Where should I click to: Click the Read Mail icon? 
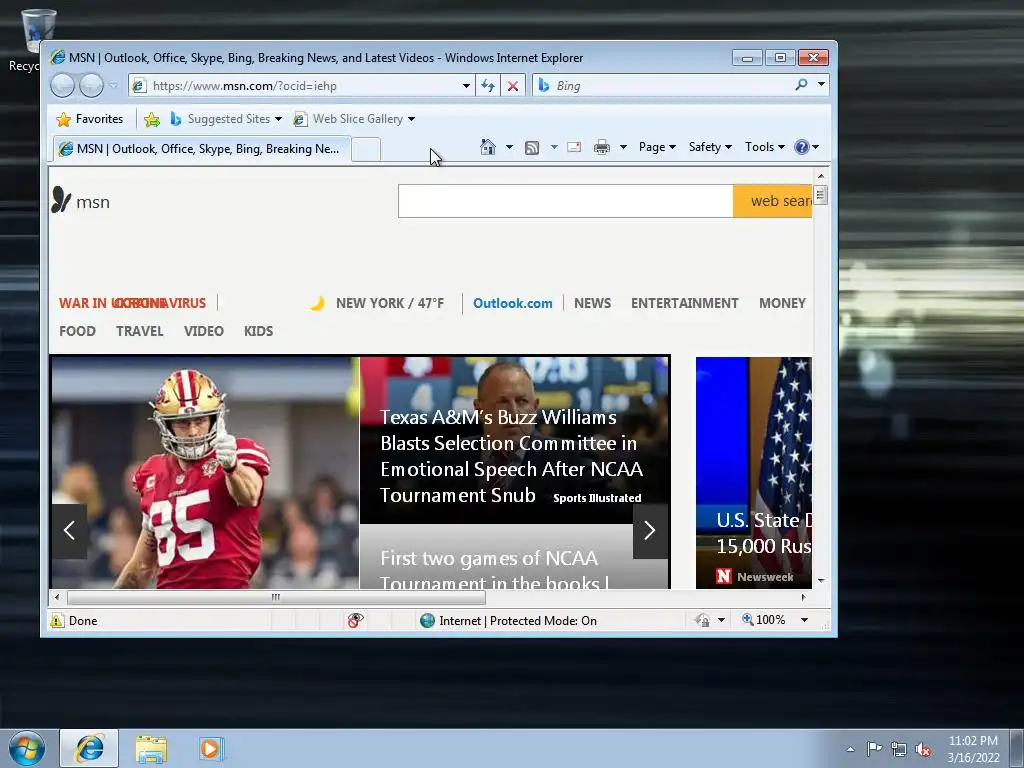pos(574,147)
